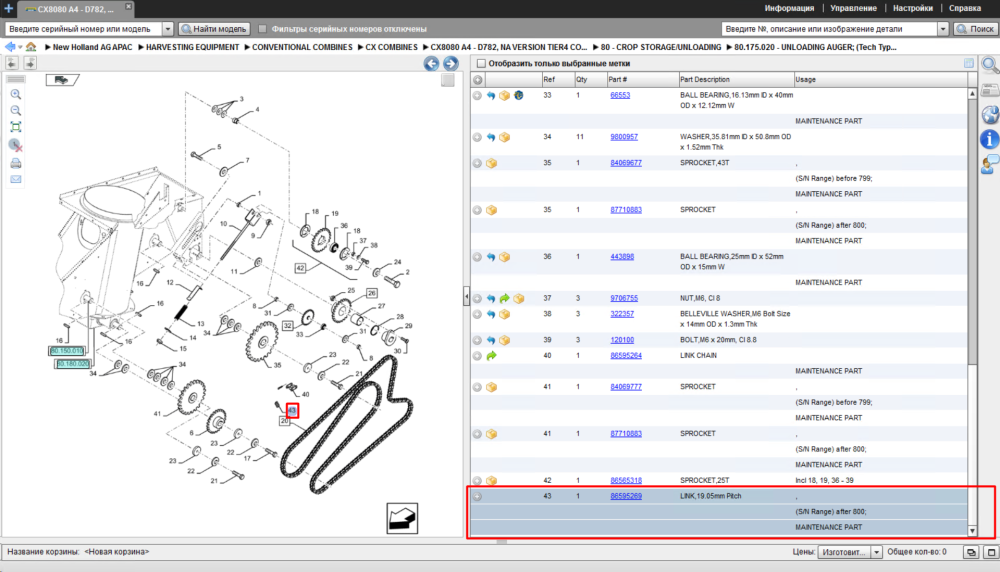Image resolution: width=1000 pixels, height=572 pixels.
Task: Click the package icon for part 84069777
Action: coord(491,387)
